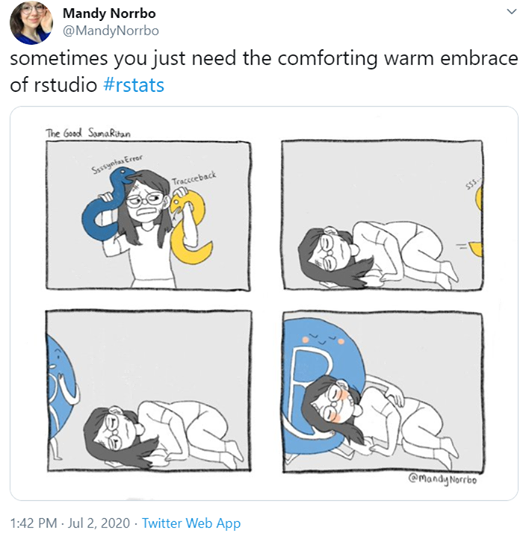Screen dimensions: 526x539
Task: Click the @MandyNorrbo signature under the comic
Action: 442,479
